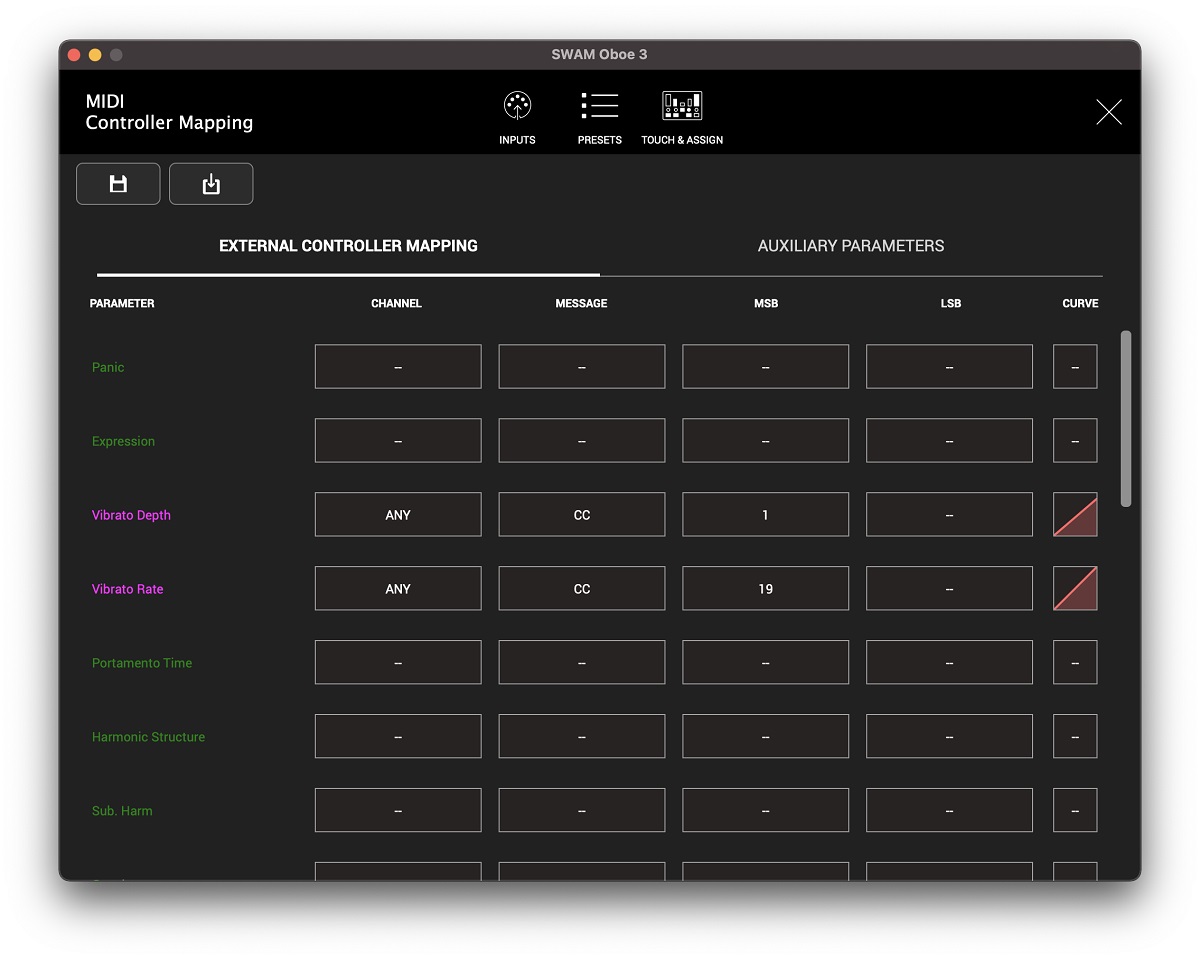Switch to External Controller Mapping tab
Viewport: 1200px width, 959px height.
tap(348, 246)
